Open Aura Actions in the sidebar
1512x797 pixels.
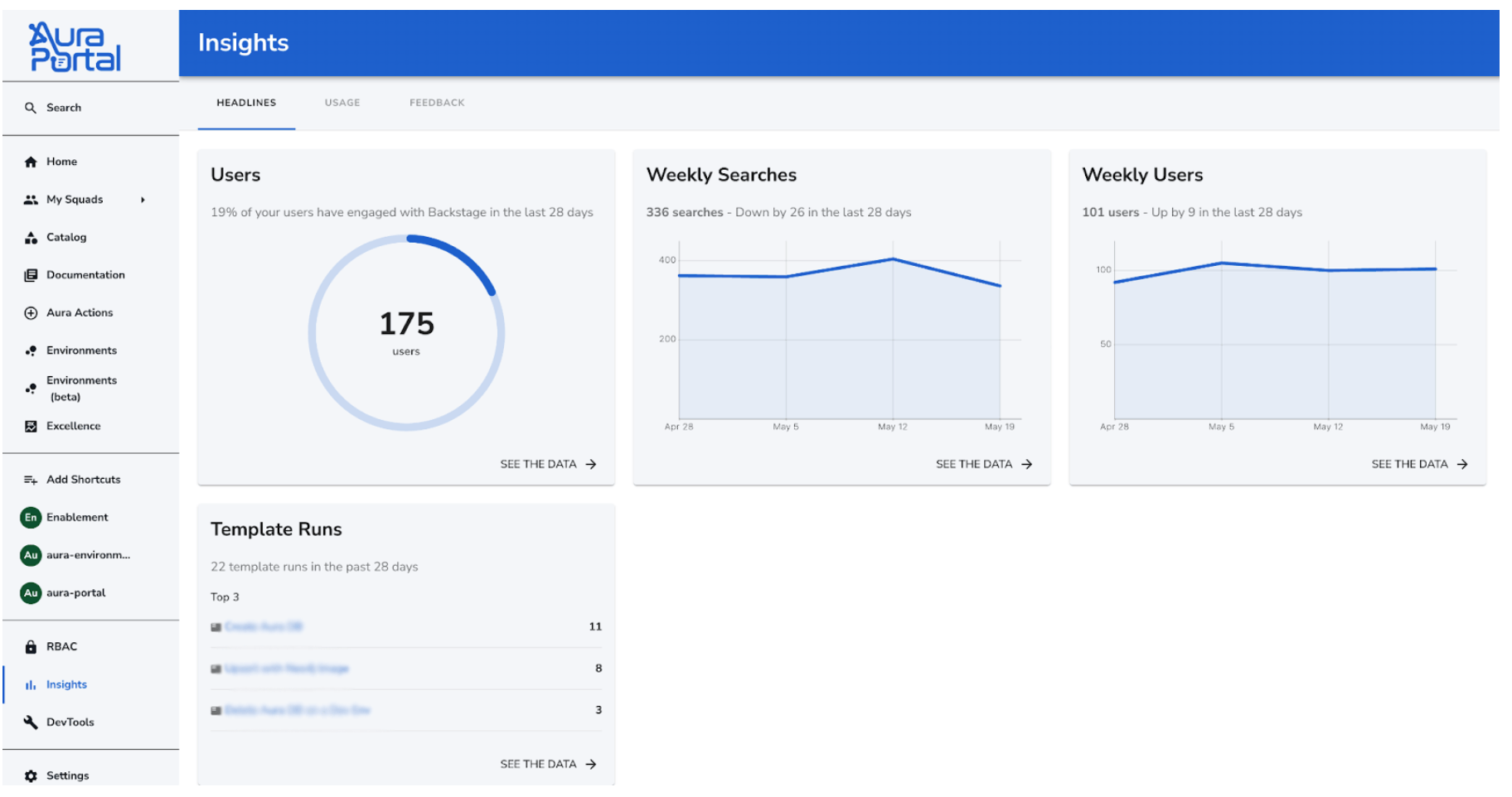(31, 312)
